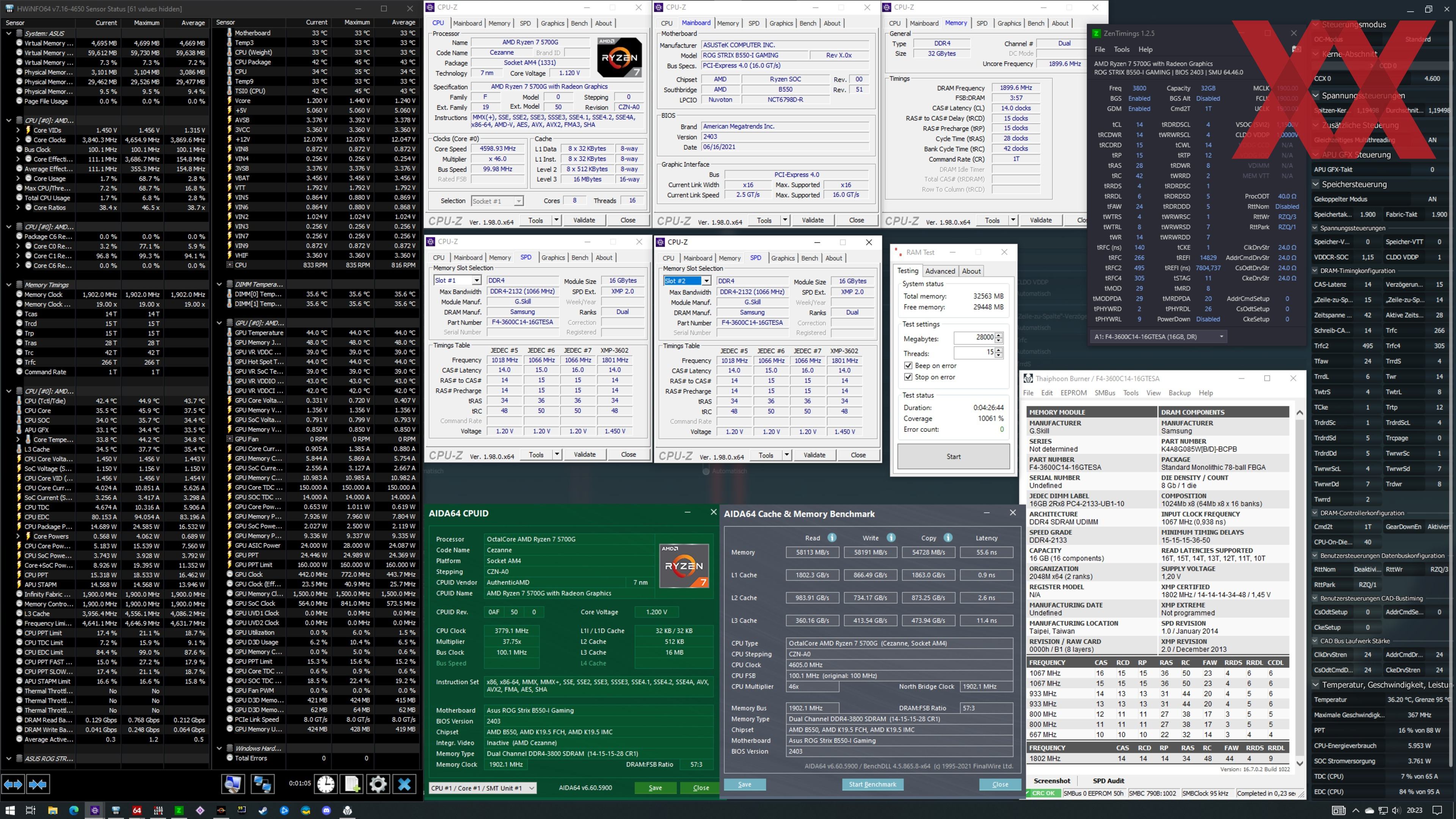Image resolution: width=1456 pixels, height=819 pixels.
Task: Select the Graphics tab in CPU-Z Memory window
Action: [1009, 23]
